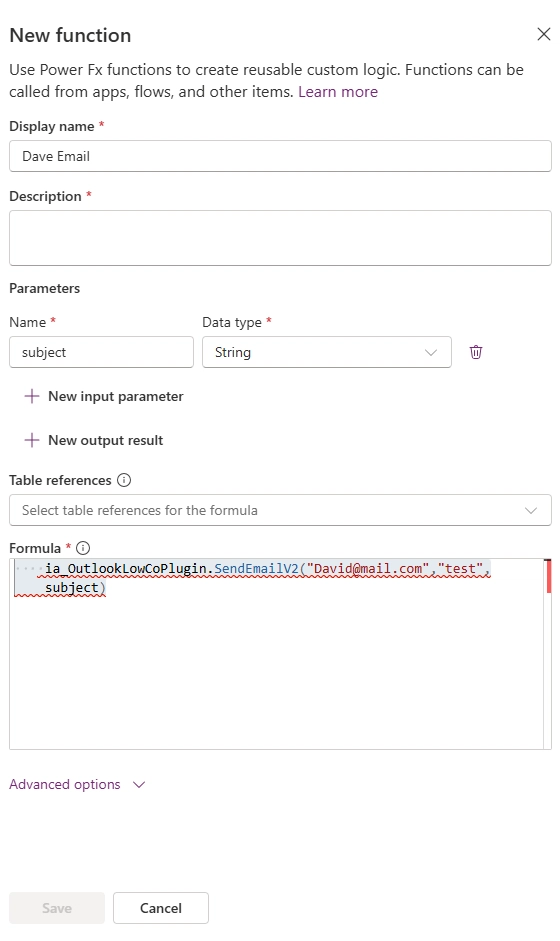
Task: Click the Advanced options chevron arrow
Action: pos(139,785)
